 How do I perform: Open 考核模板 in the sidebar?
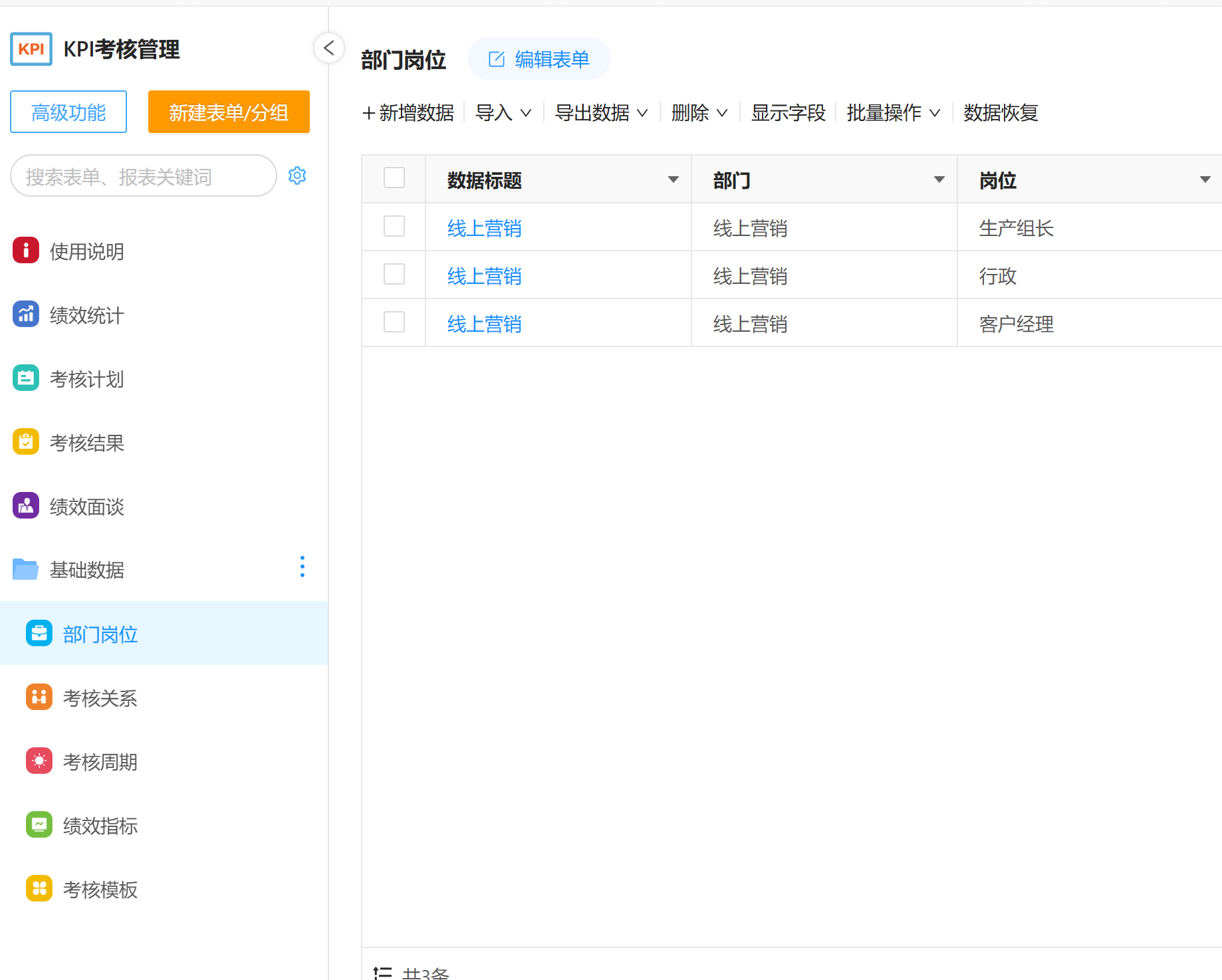click(100, 890)
